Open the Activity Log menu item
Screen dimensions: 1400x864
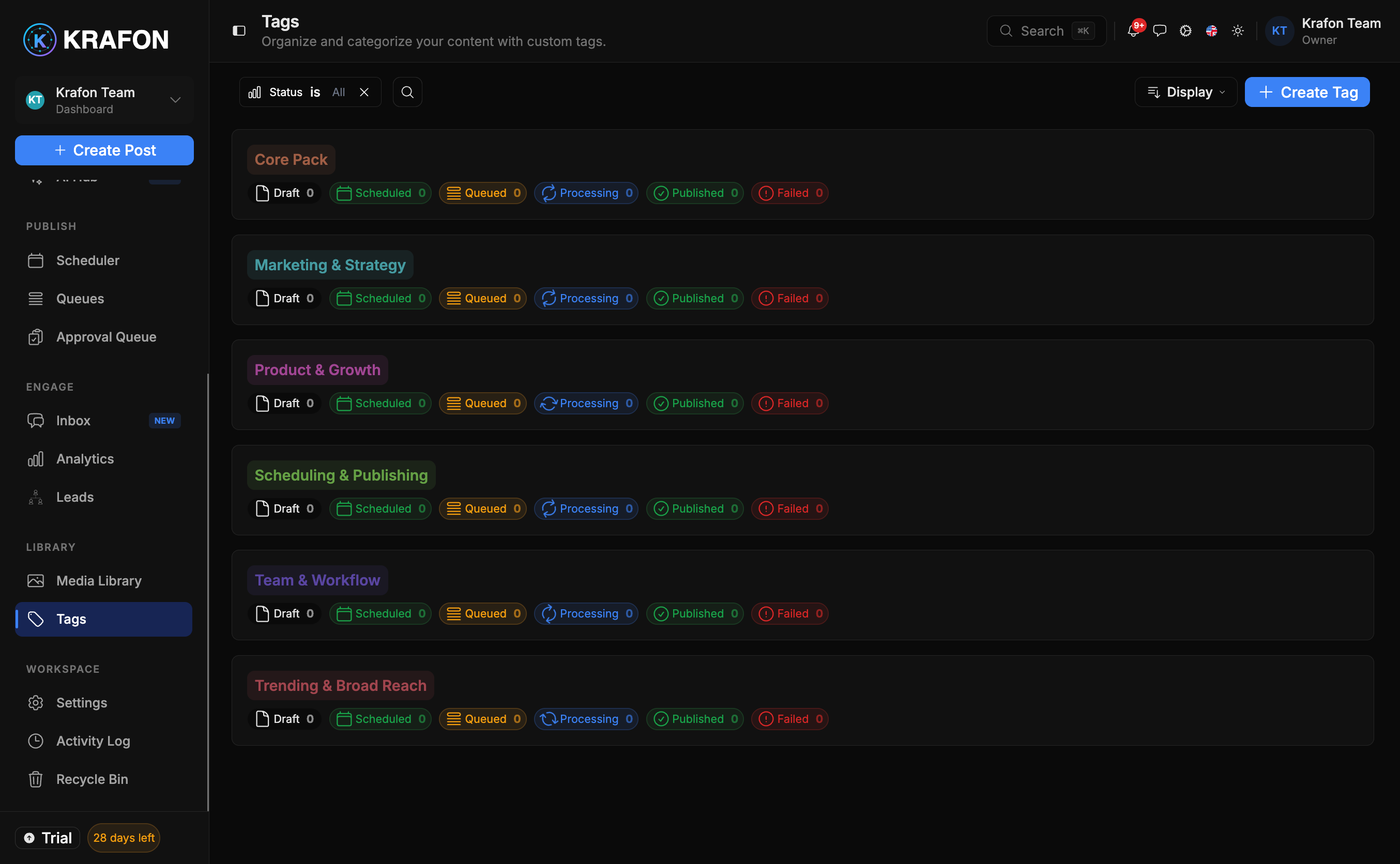(x=104, y=741)
